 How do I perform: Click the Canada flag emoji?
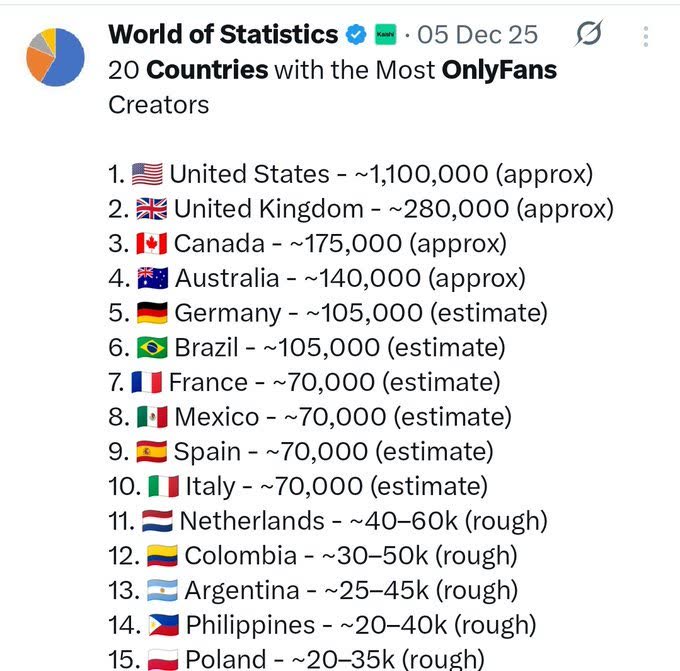[x=152, y=244]
